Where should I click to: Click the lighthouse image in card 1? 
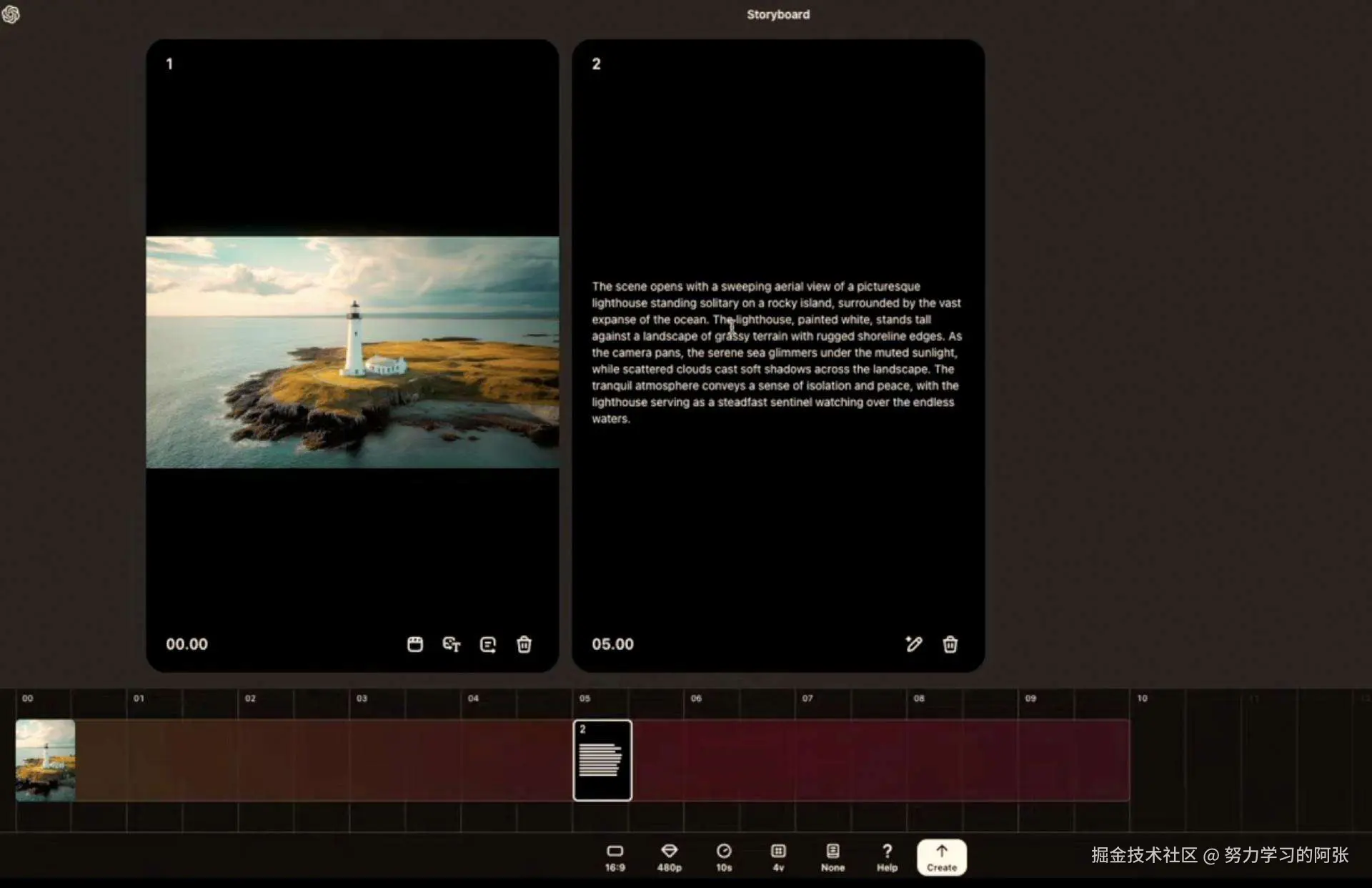(352, 352)
